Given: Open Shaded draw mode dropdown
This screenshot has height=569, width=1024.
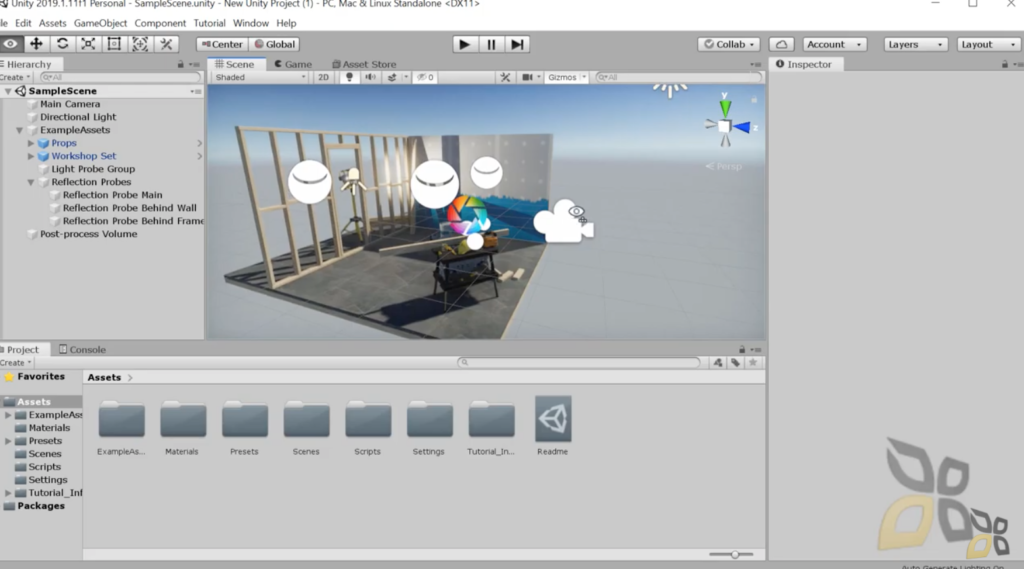Looking at the screenshot, I should (x=260, y=77).
